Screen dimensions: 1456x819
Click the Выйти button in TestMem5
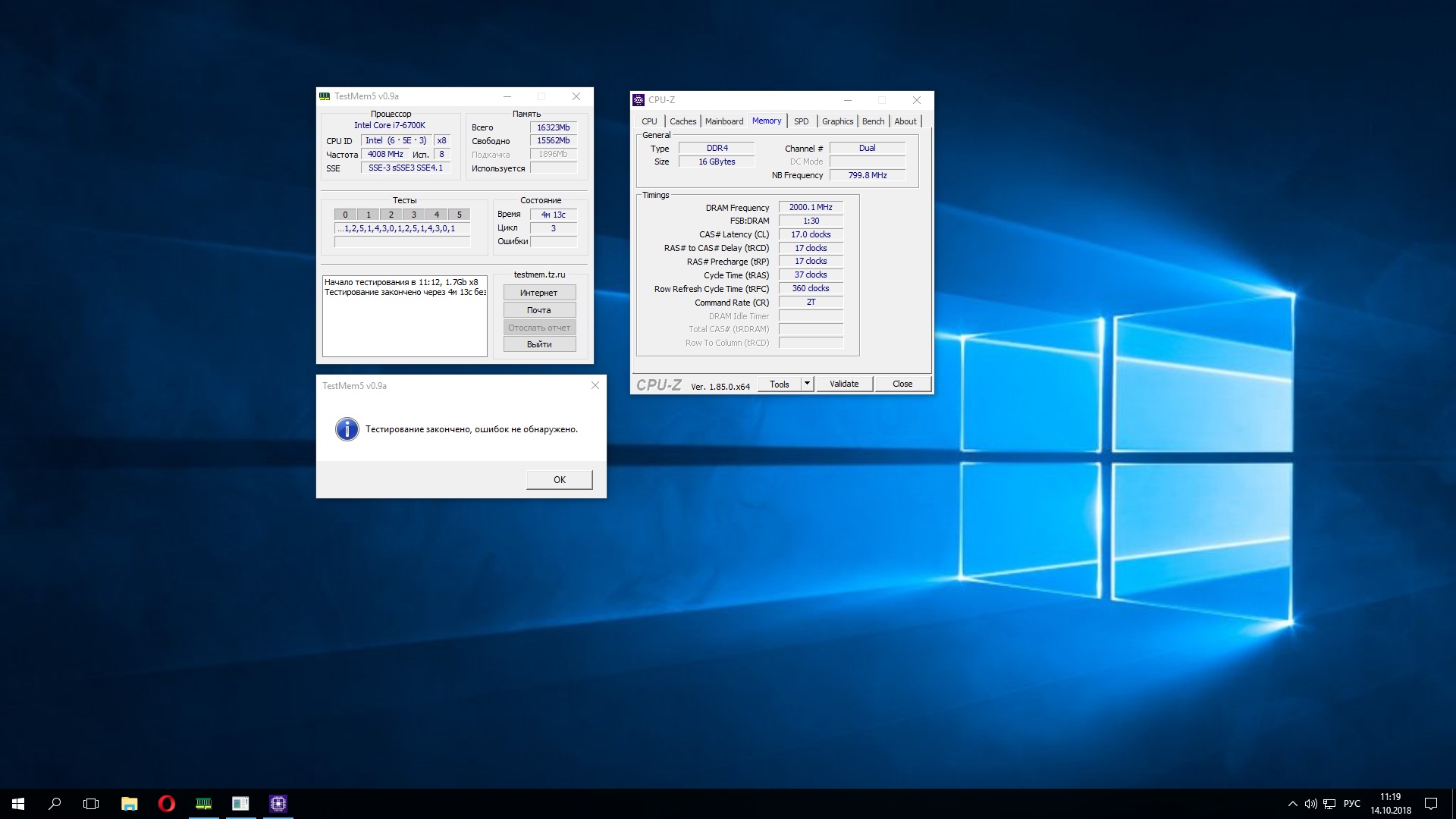click(539, 344)
